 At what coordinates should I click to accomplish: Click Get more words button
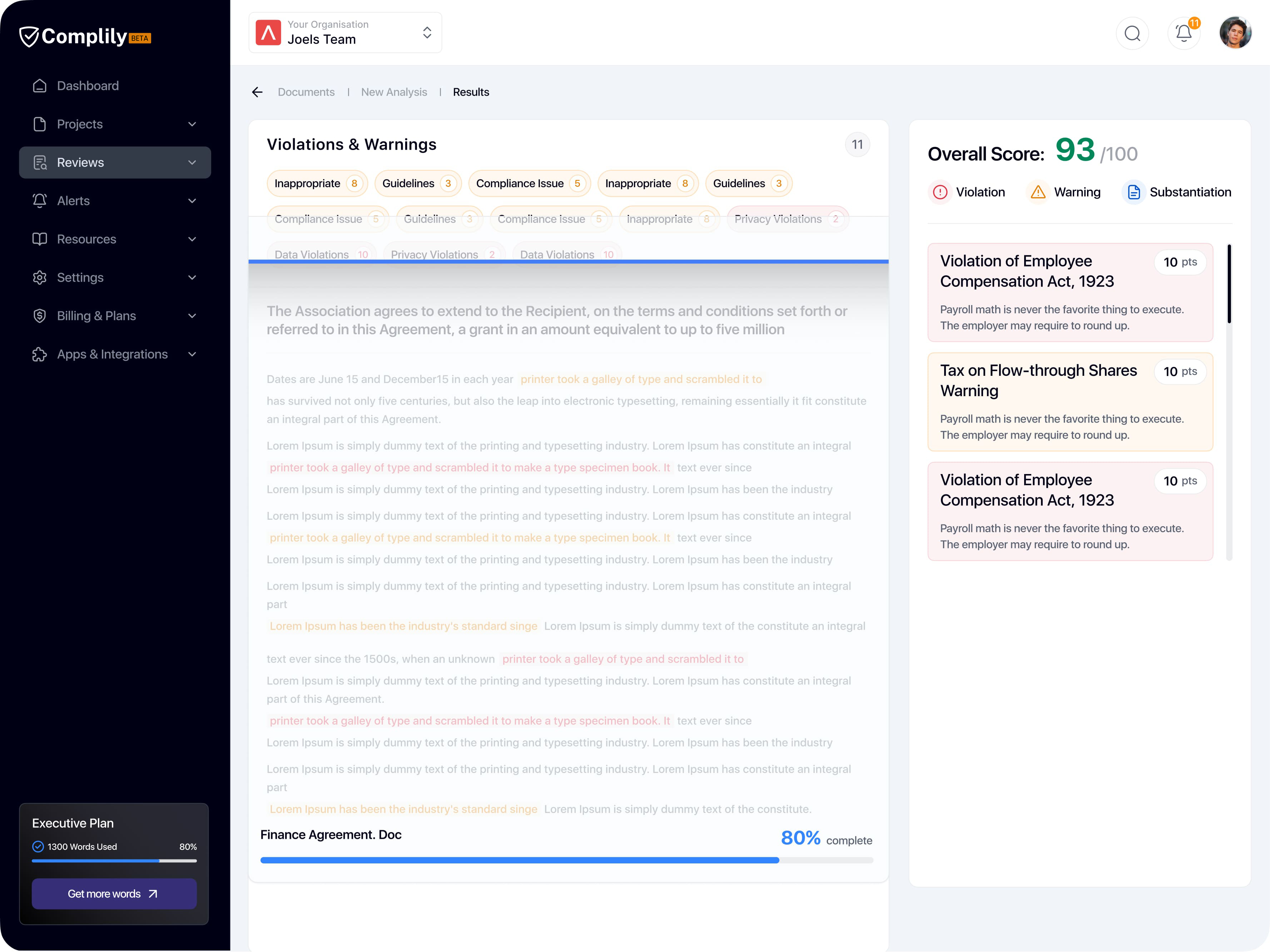click(x=114, y=893)
